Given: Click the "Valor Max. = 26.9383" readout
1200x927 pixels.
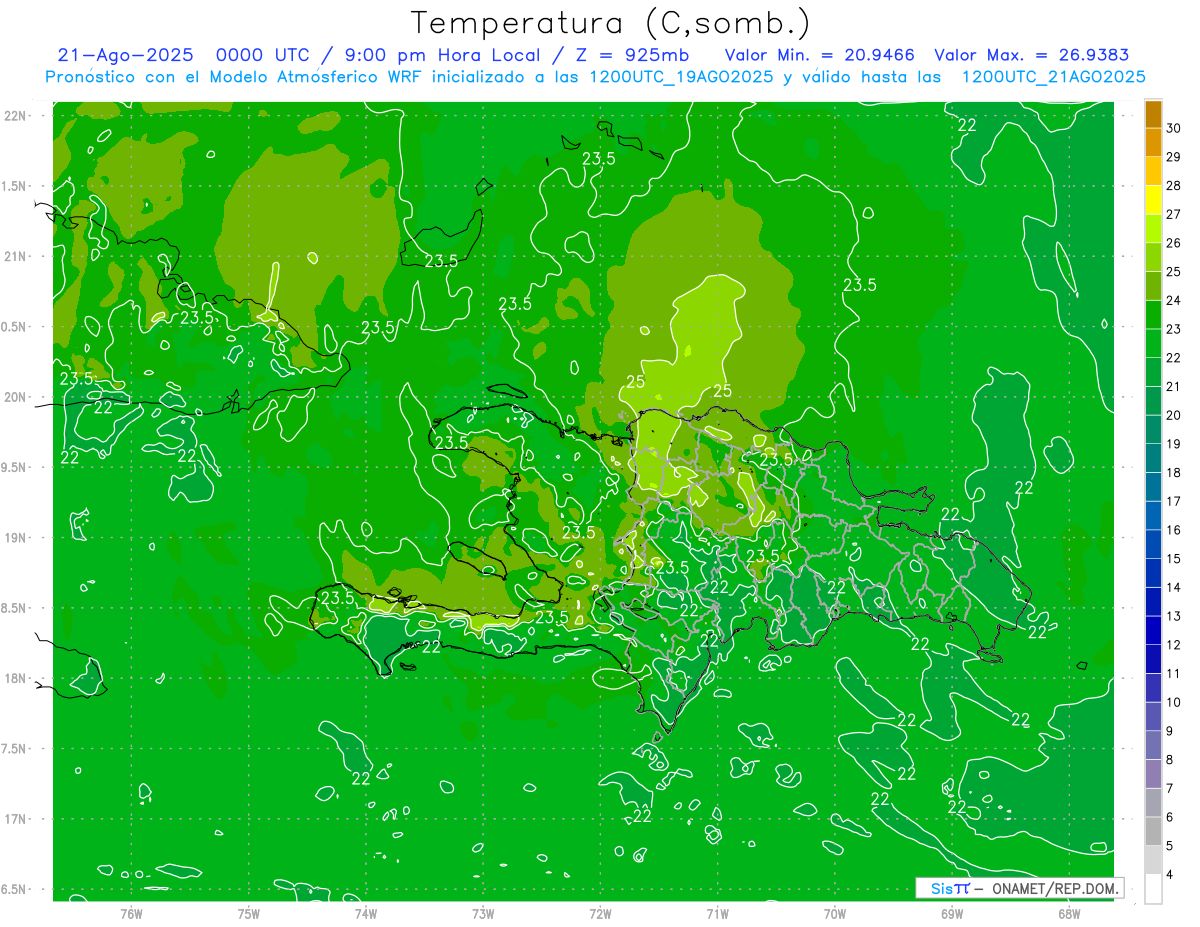Looking at the screenshot, I should click(x=1031, y=56).
